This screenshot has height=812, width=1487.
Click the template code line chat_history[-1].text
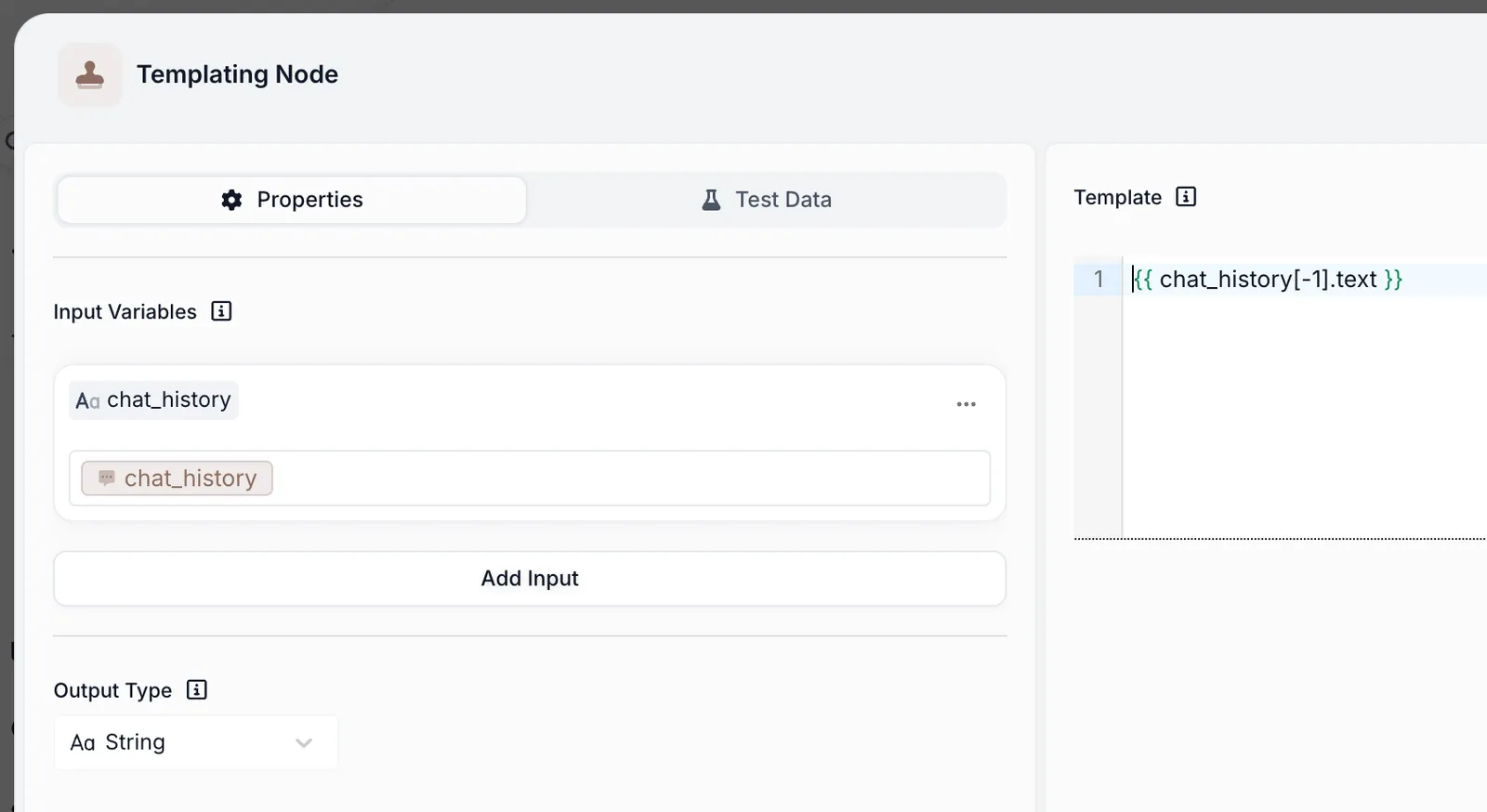[1268, 279]
